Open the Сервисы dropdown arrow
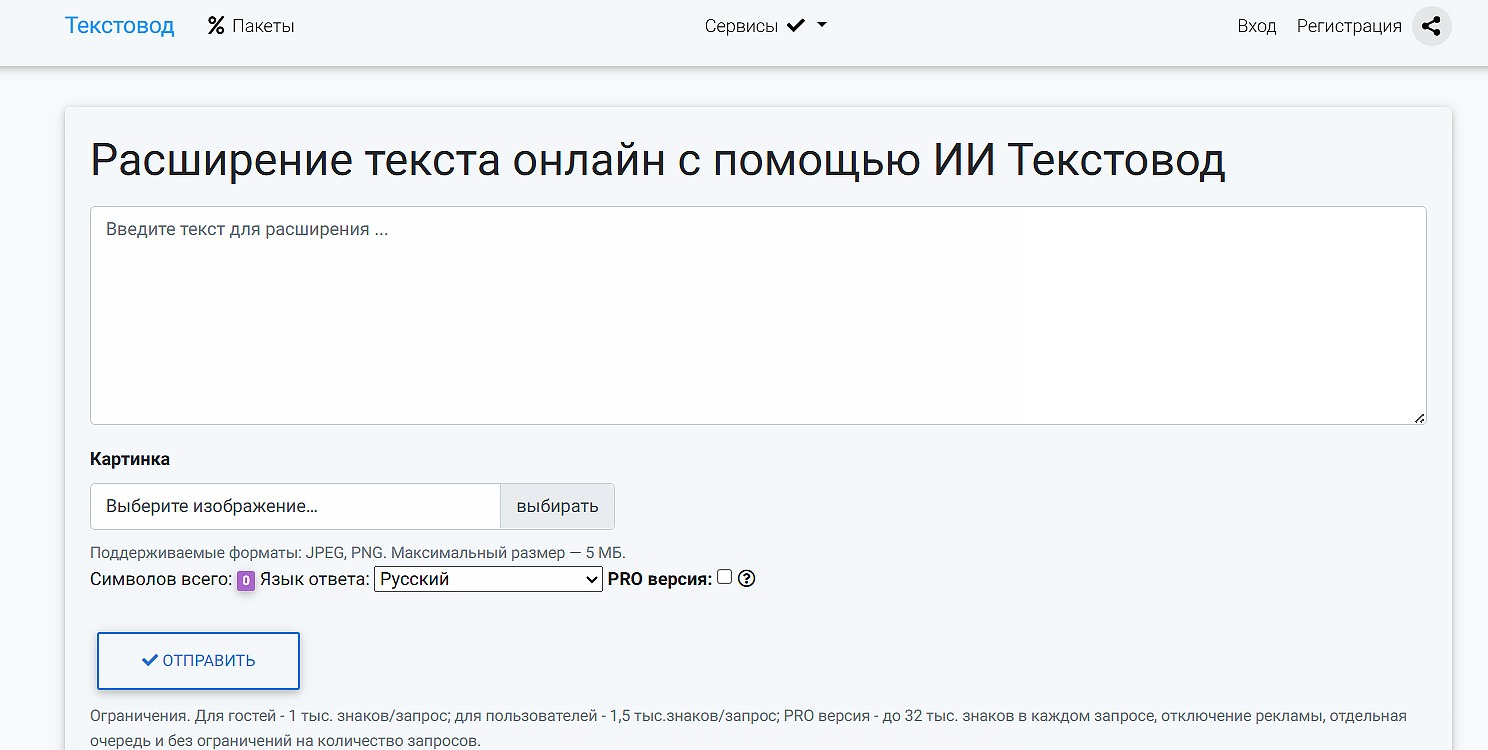 tap(821, 25)
